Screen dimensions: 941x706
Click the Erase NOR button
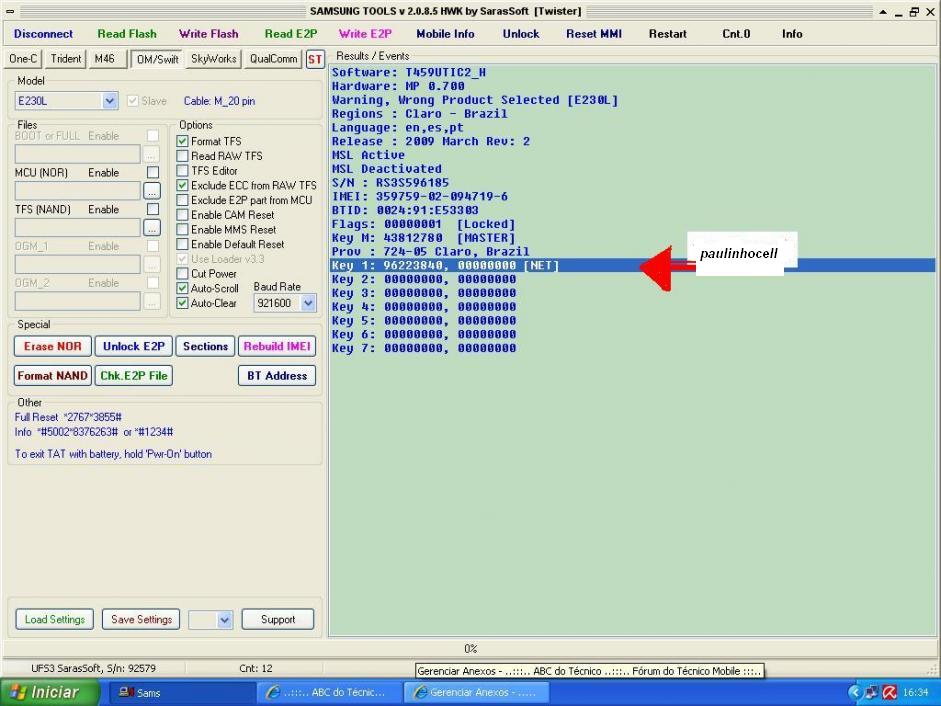click(x=53, y=346)
